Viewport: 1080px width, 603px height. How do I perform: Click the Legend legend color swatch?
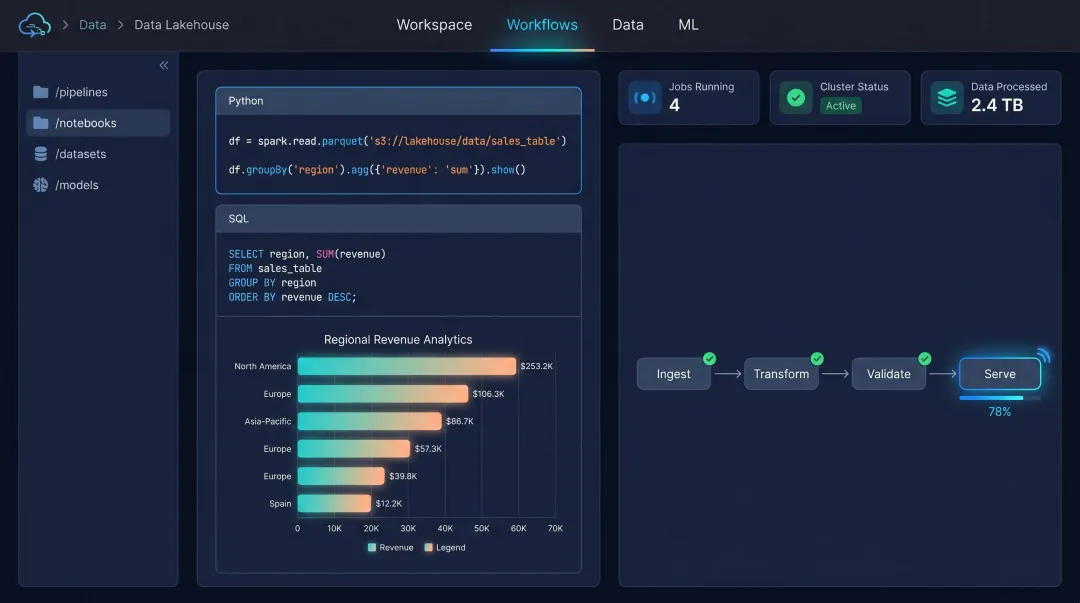[x=428, y=548]
